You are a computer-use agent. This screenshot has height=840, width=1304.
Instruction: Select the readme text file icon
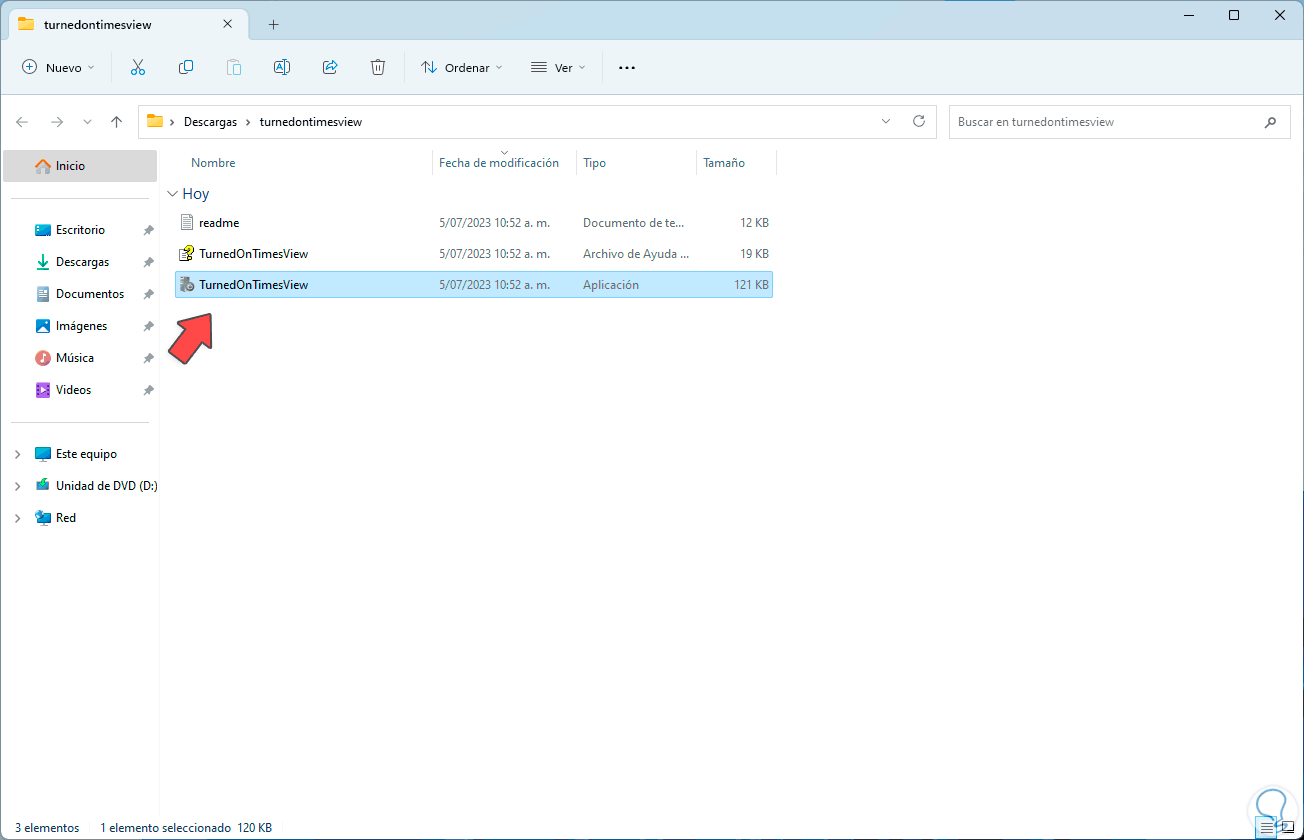coord(187,223)
